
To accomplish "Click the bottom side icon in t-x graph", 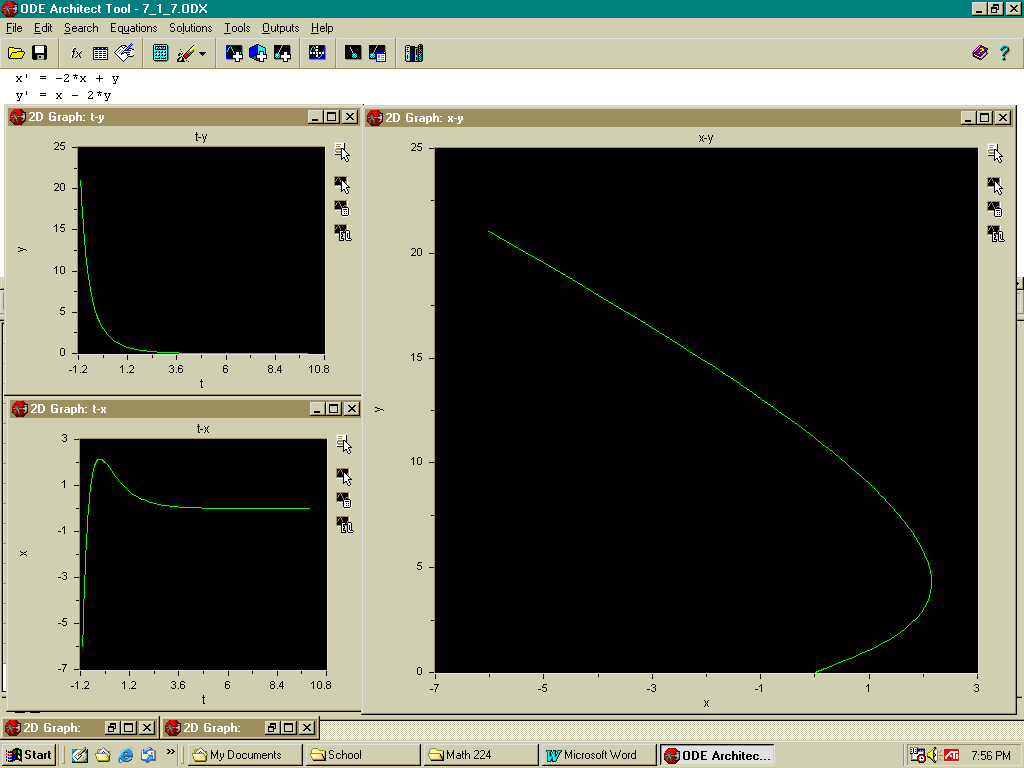I will click(x=345, y=525).
